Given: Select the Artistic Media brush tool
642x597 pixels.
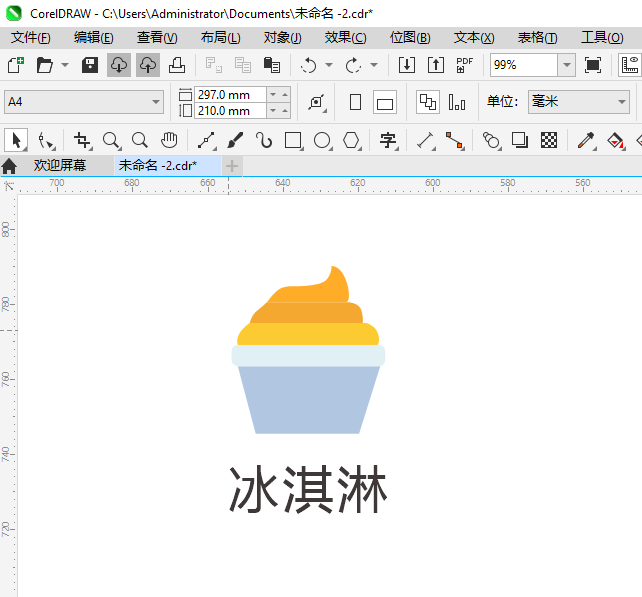Looking at the screenshot, I should [235, 140].
